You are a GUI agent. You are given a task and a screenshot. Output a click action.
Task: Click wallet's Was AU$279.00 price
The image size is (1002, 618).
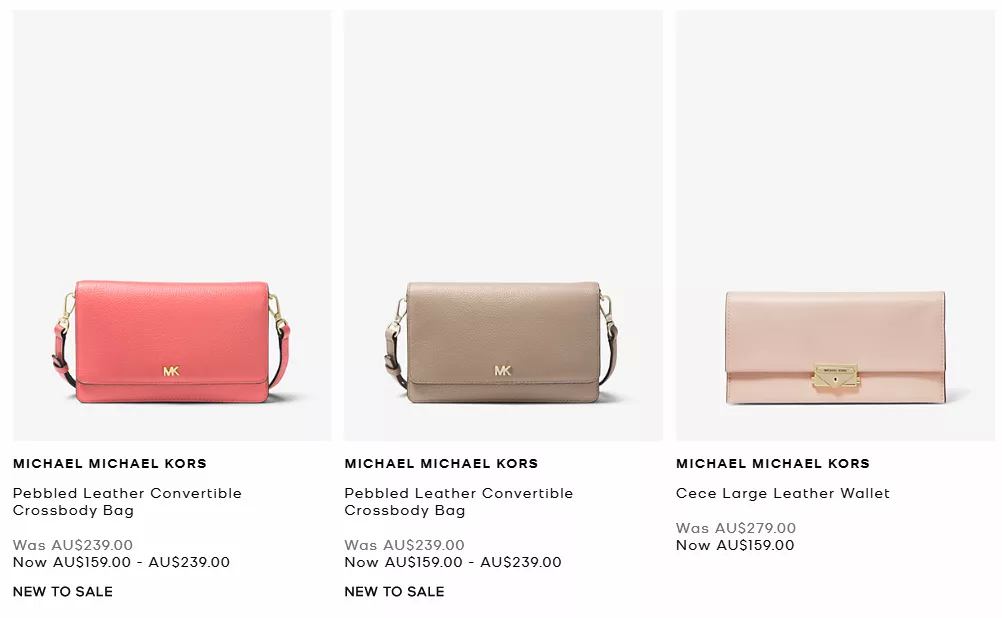tap(736, 528)
